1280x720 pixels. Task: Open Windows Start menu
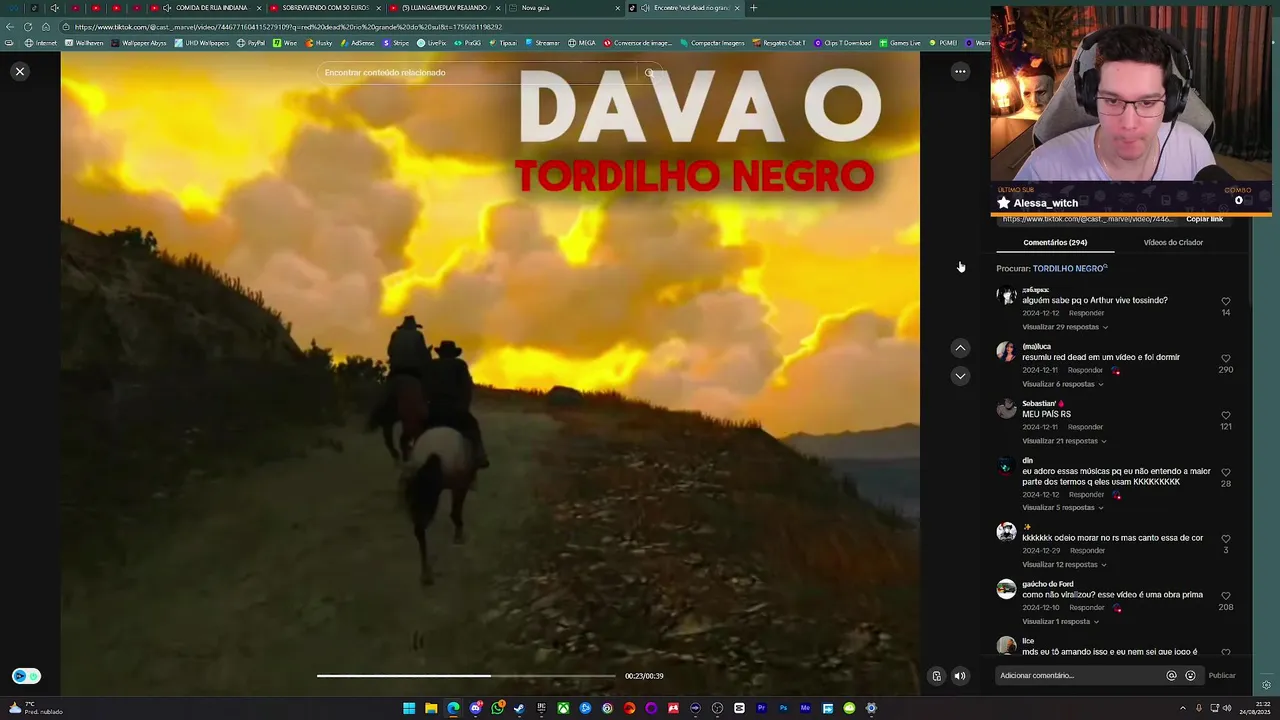click(409, 708)
